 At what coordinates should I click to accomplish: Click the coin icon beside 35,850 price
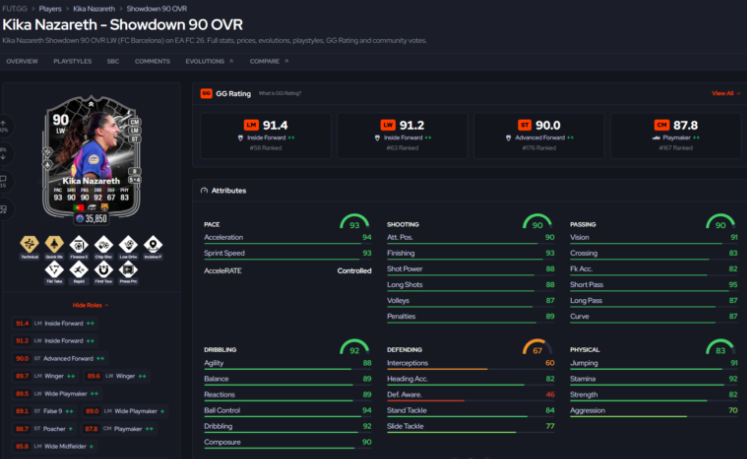point(80,219)
